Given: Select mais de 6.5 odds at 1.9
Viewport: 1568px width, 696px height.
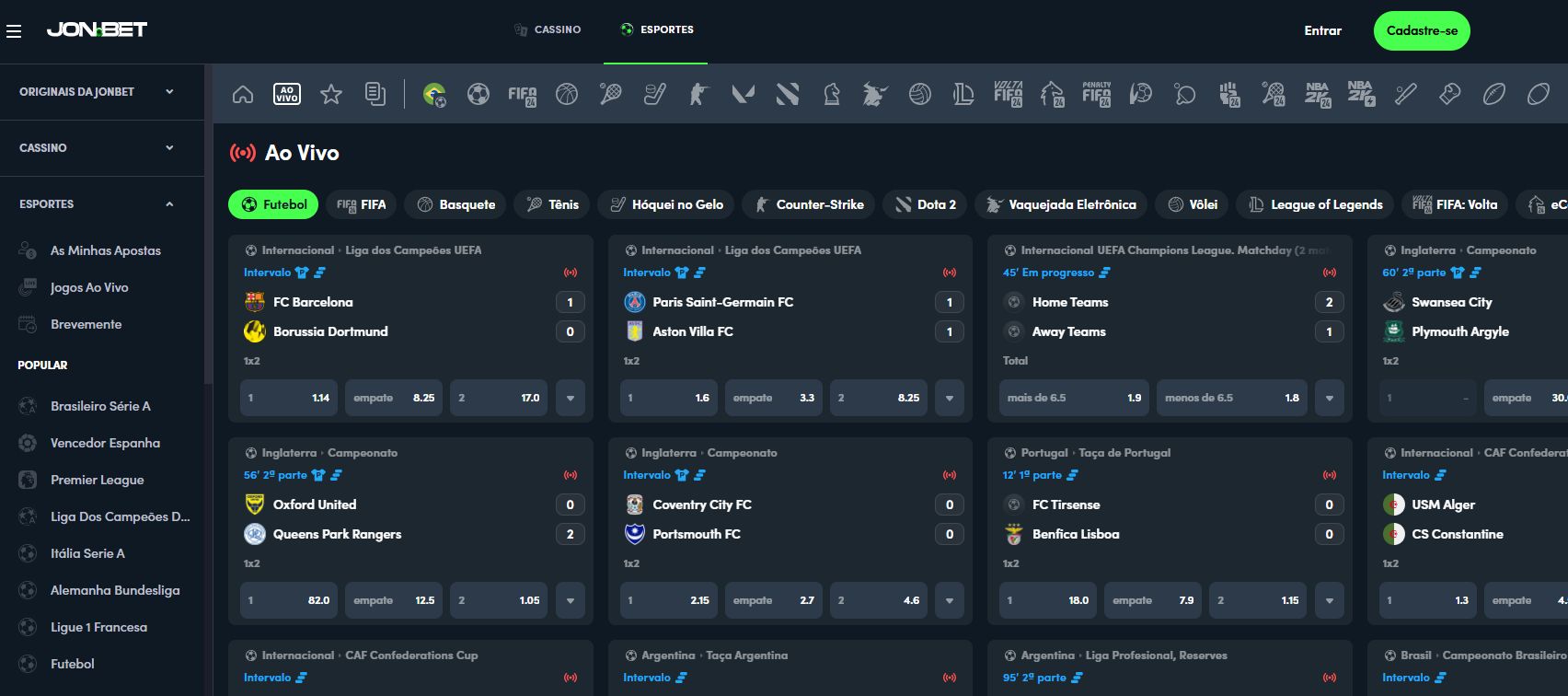Looking at the screenshot, I should click(x=1074, y=399).
